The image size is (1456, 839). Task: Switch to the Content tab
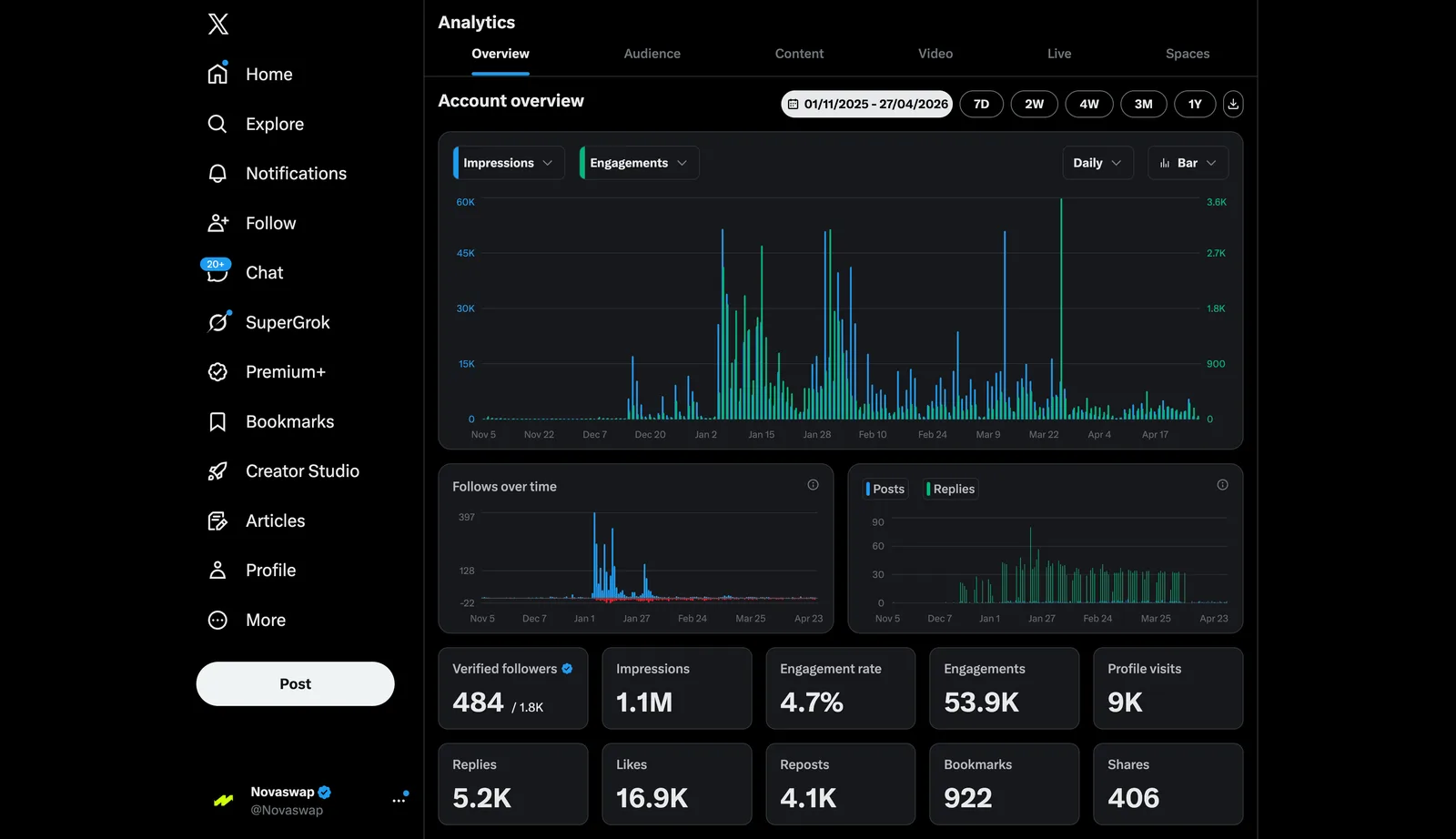[x=799, y=54]
